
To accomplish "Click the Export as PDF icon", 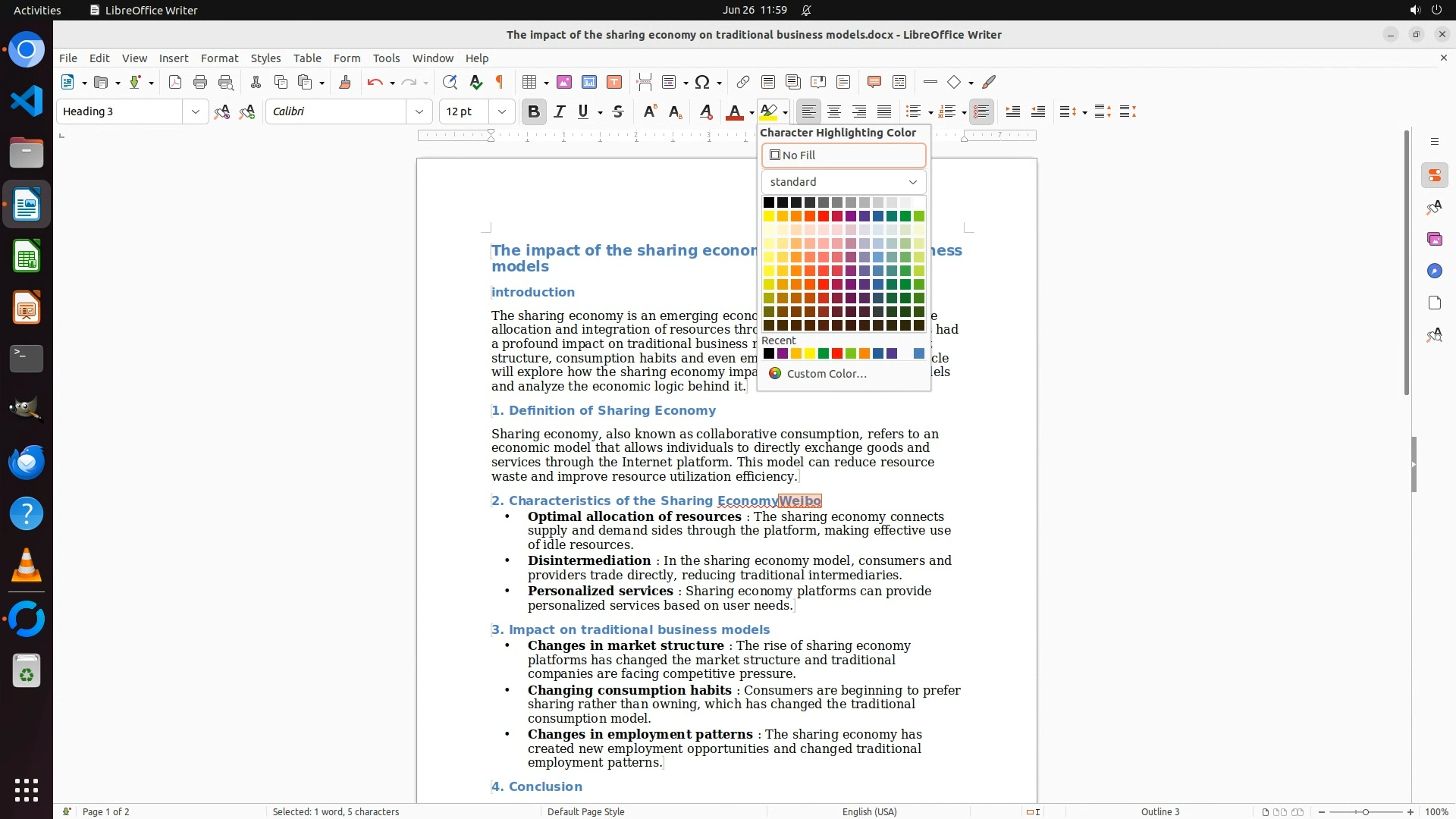I will (x=175, y=82).
